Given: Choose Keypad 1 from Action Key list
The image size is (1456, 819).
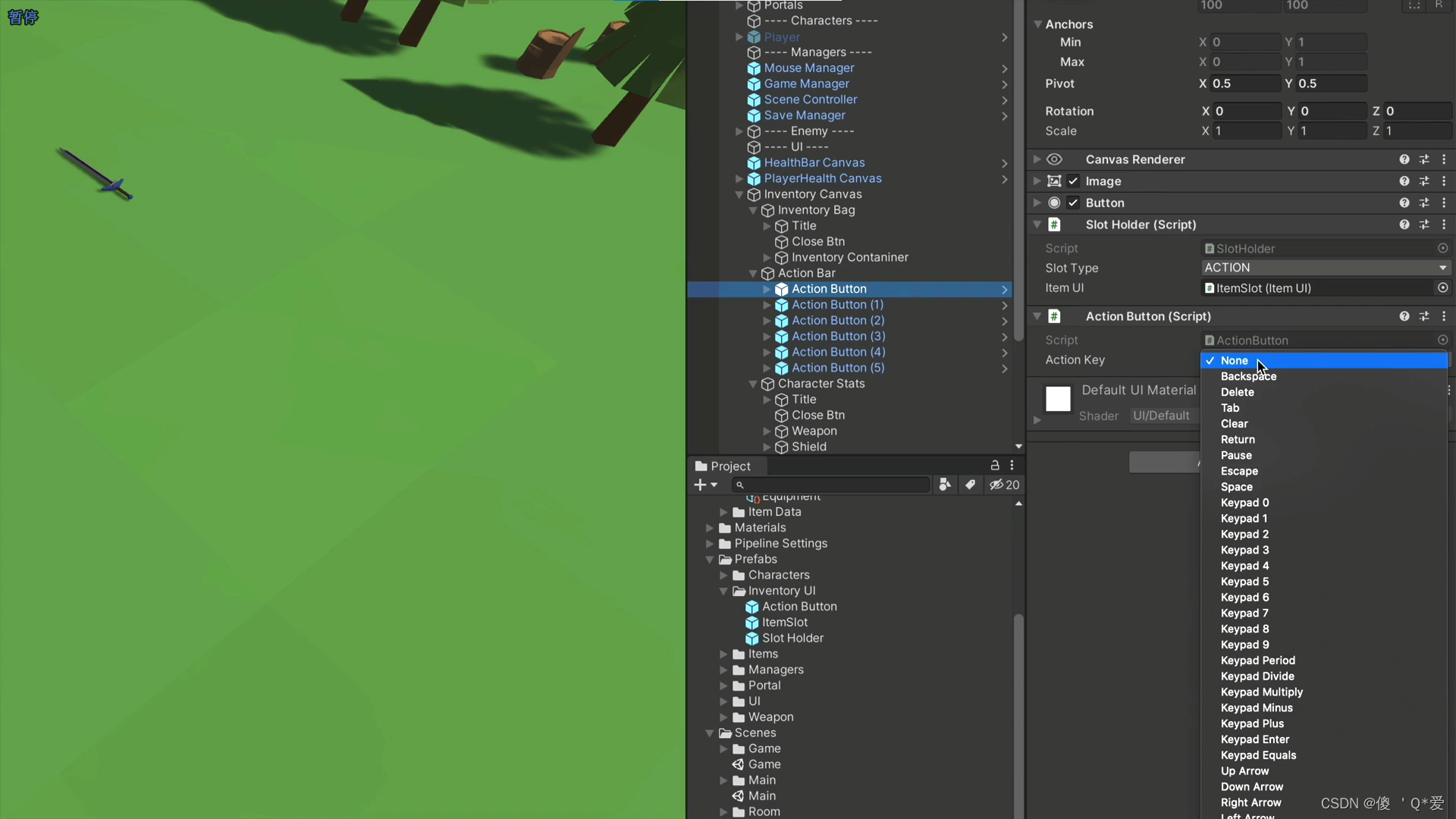Looking at the screenshot, I should click(1244, 519).
